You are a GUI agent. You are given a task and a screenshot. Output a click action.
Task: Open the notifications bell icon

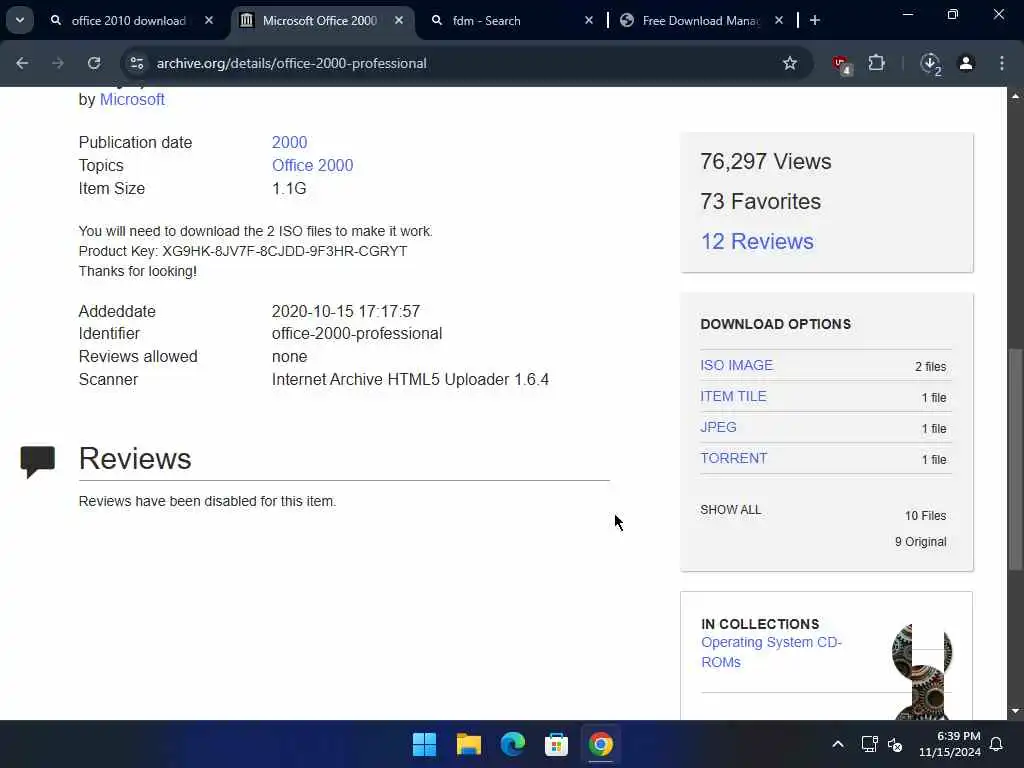pyautogui.click(x=997, y=744)
